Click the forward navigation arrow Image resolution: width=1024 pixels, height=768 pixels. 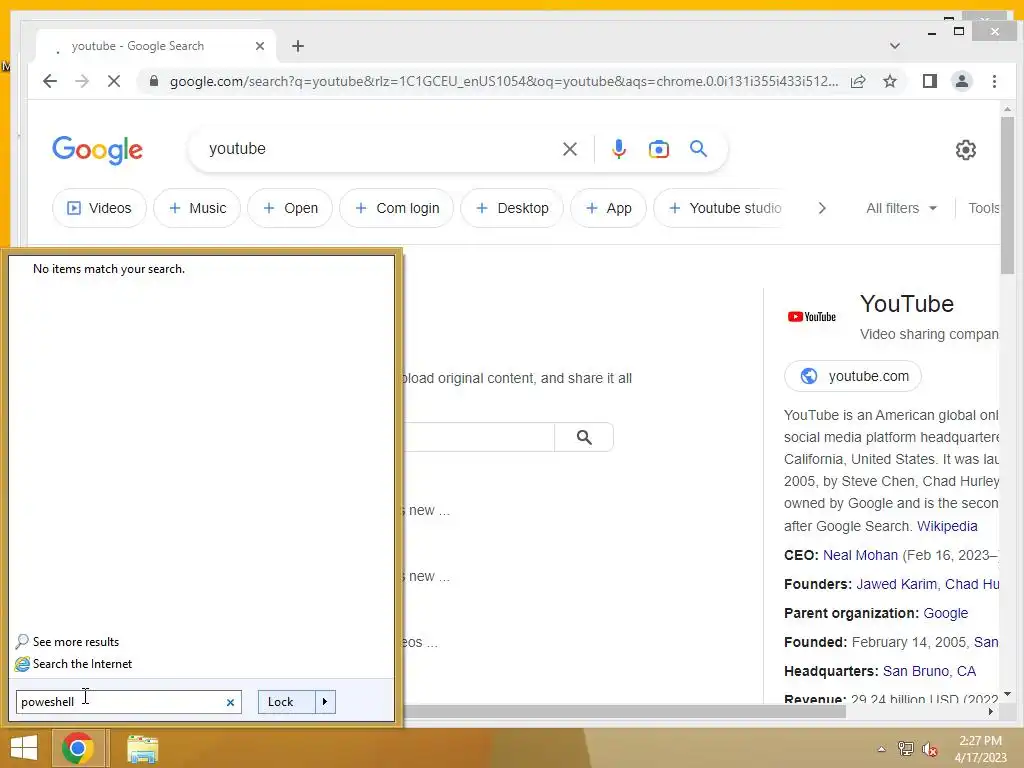click(82, 81)
